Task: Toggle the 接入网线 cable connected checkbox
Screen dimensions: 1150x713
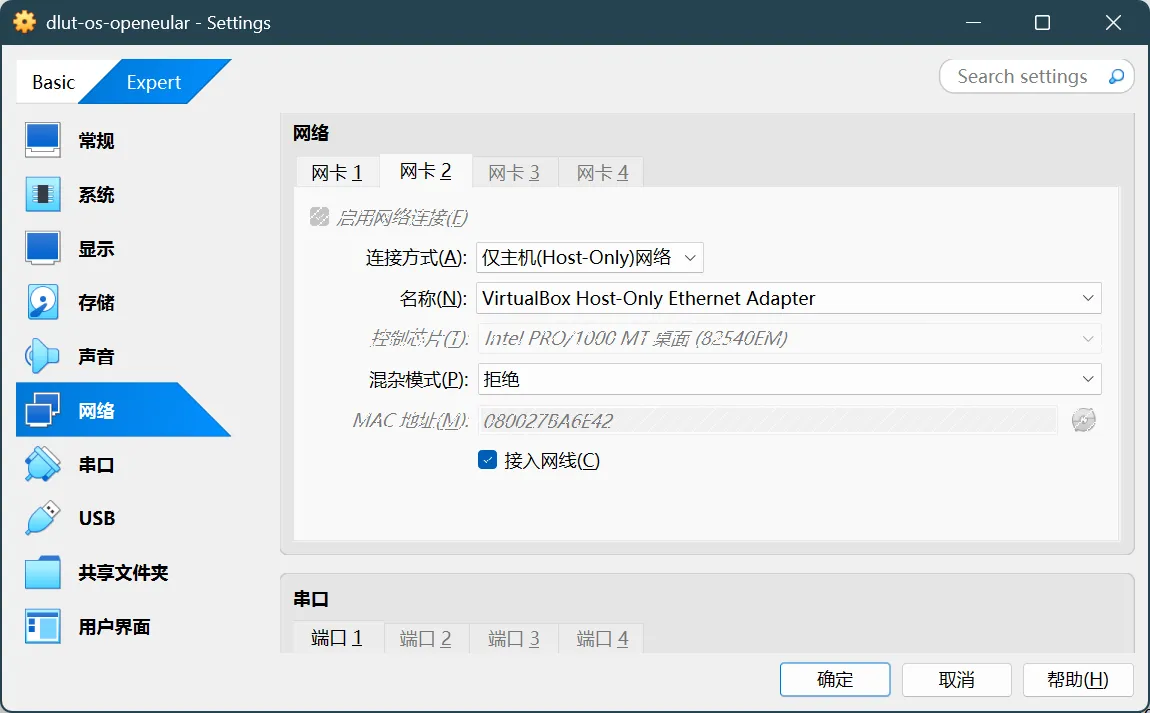Action: click(488, 460)
